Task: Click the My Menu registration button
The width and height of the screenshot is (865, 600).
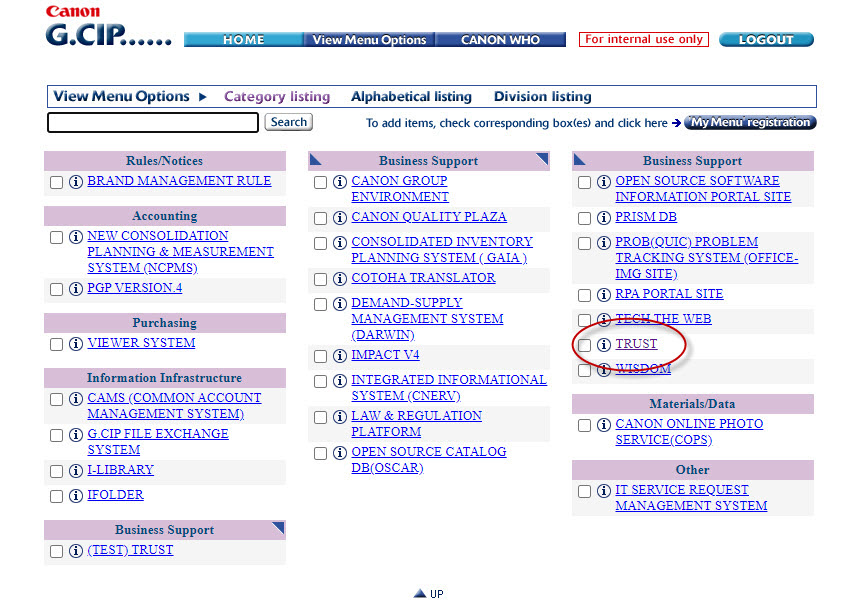Action: pos(750,122)
